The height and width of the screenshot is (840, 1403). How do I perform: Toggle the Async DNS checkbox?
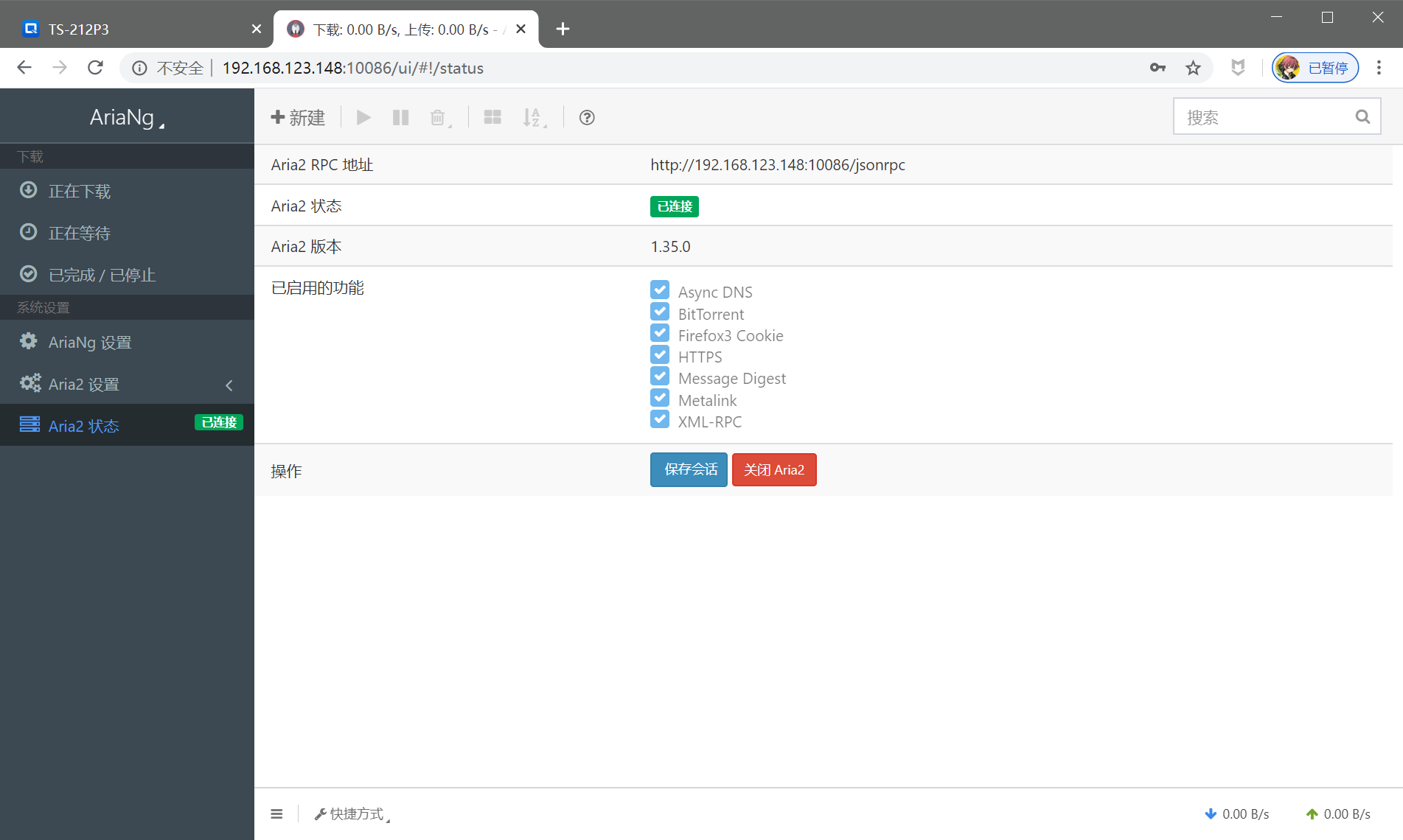(x=660, y=290)
